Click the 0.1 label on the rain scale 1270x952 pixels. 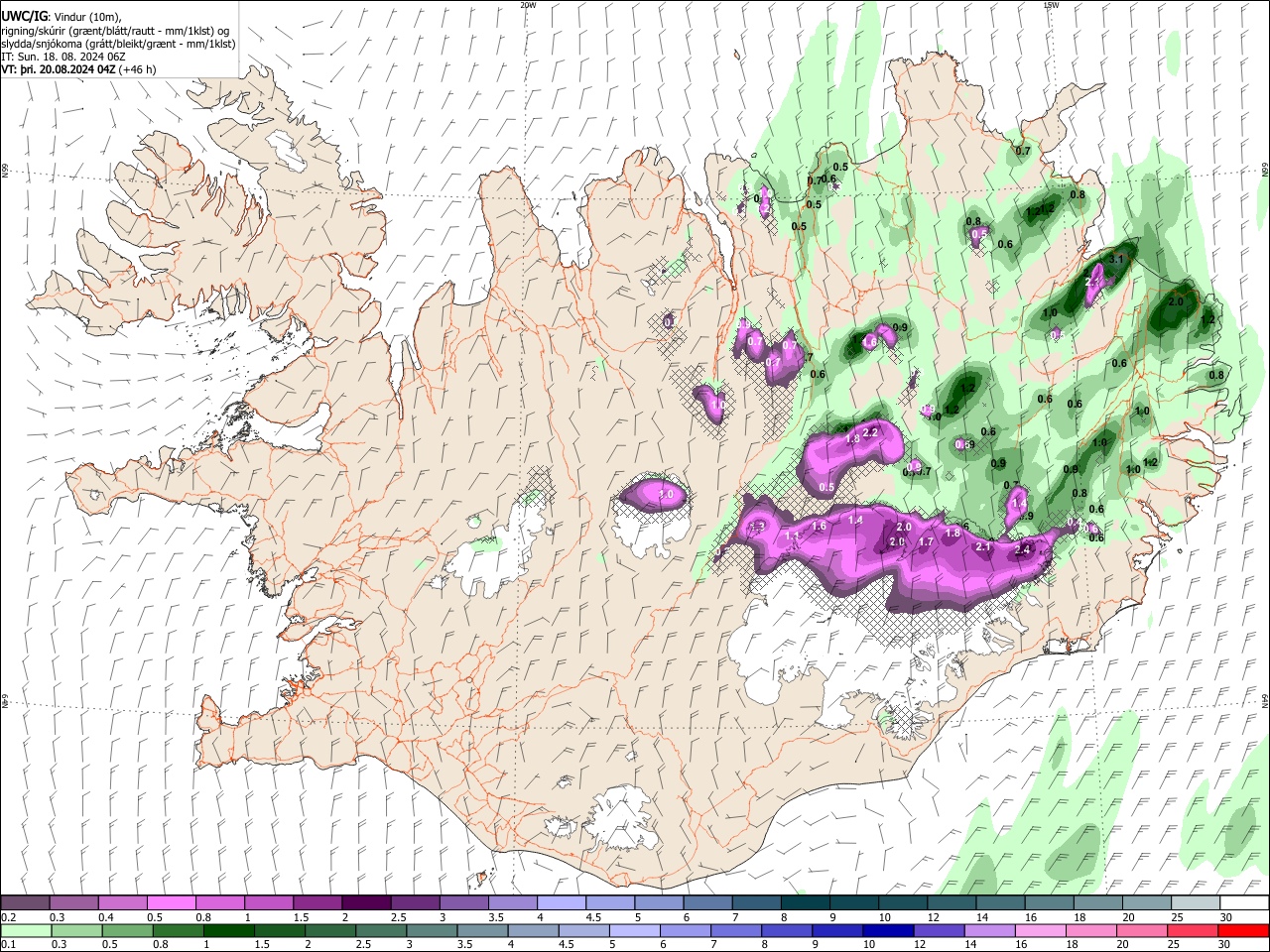(10, 945)
